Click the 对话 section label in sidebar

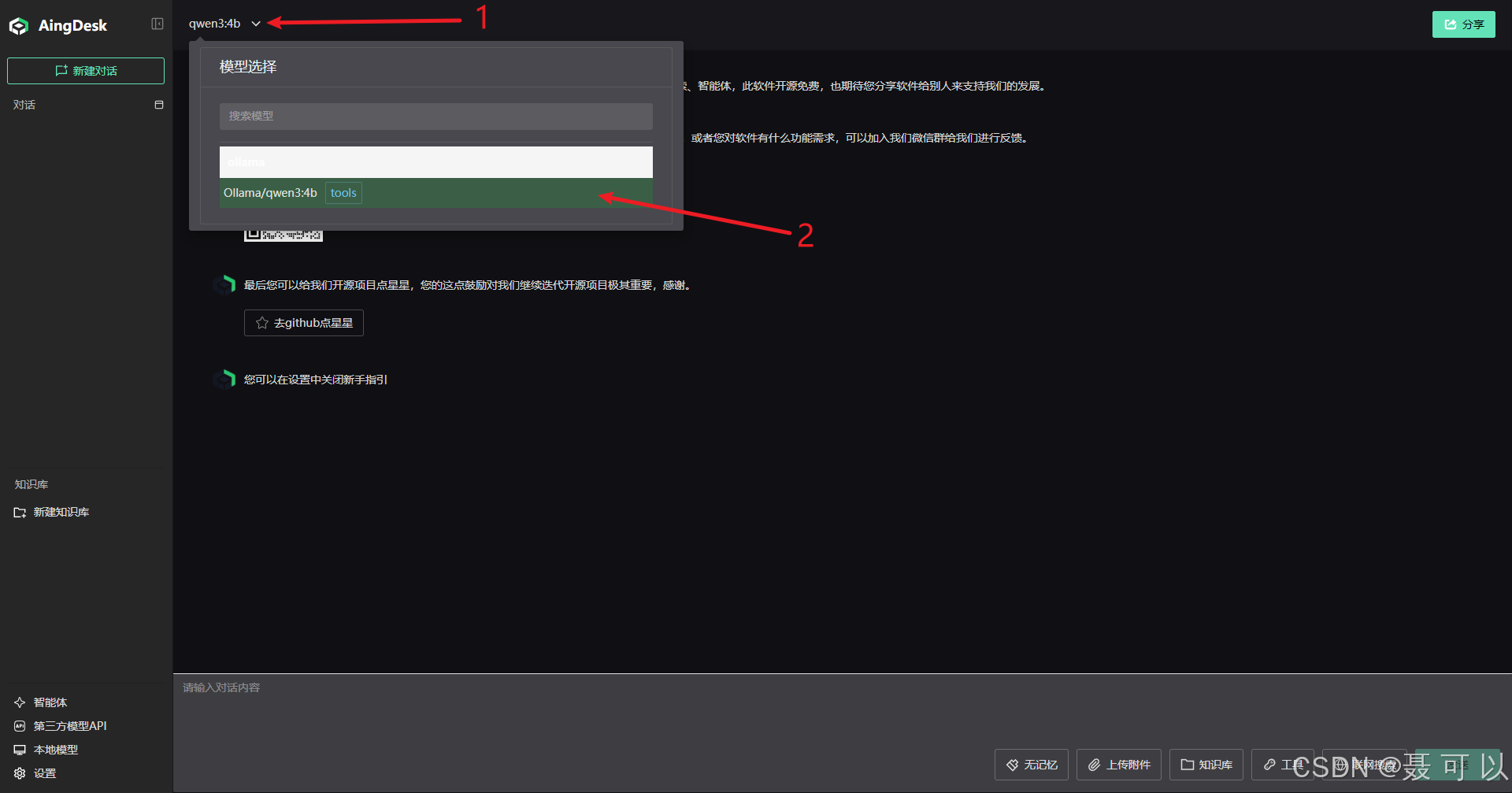coord(24,105)
